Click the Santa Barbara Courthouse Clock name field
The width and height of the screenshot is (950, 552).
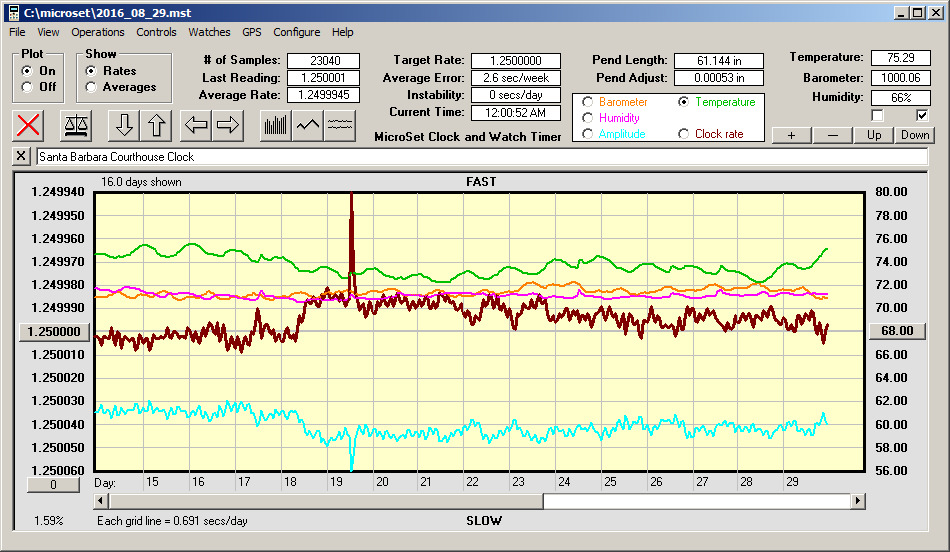tap(482, 157)
